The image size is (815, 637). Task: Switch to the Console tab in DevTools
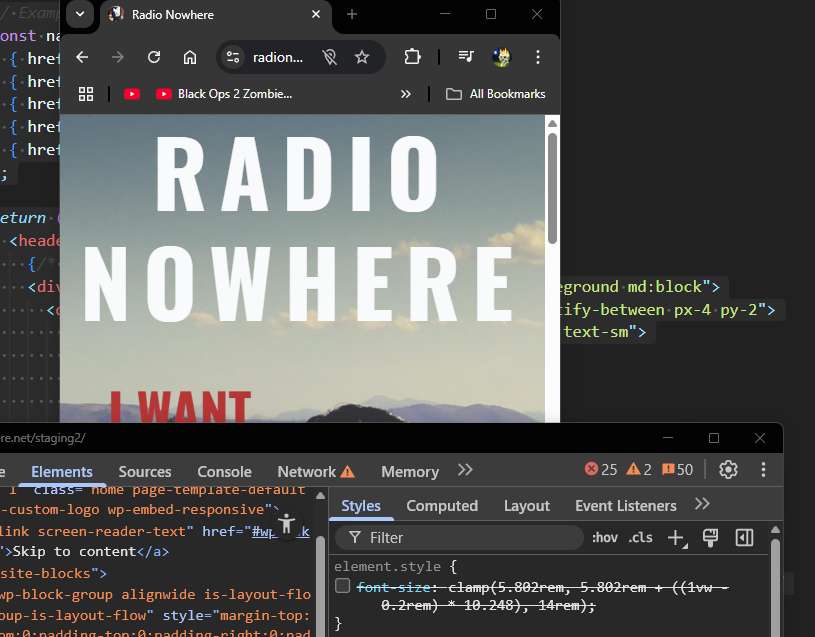224,472
